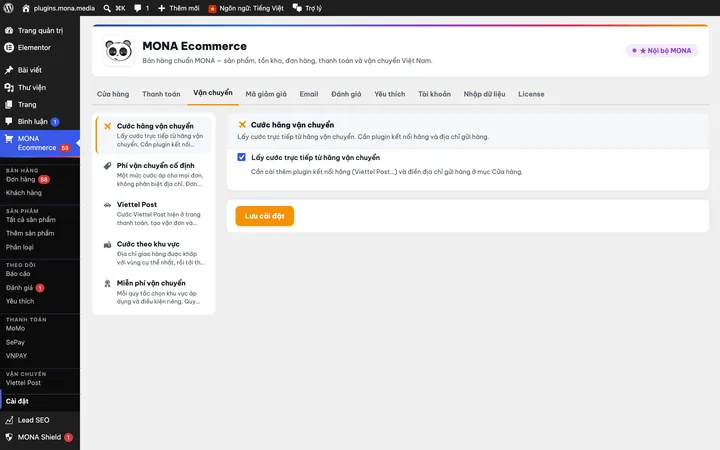Select Cước theo khu vực section
The width and height of the screenshot is (720, 450).
(154, 253)
